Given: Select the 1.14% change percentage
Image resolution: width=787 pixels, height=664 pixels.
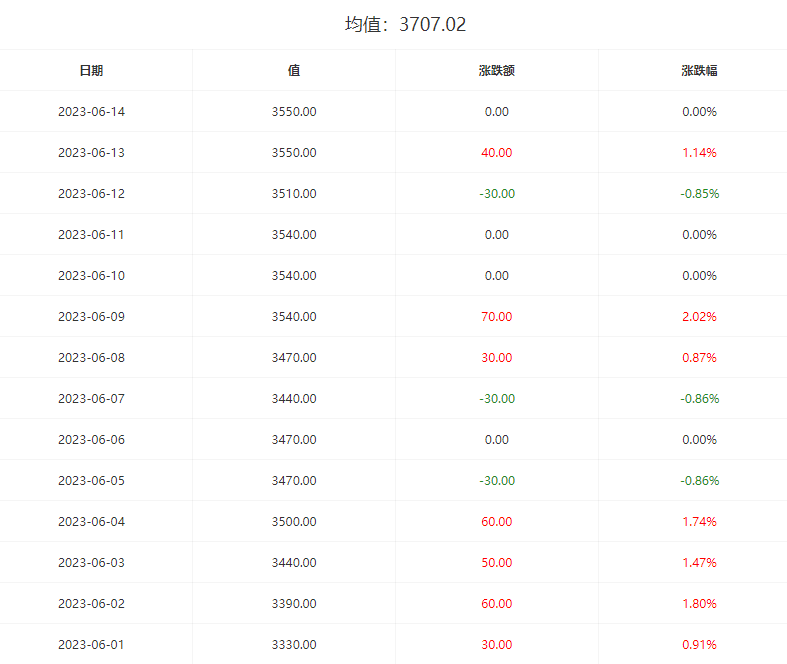Looking at the screenshot, I should click(699, 153).
